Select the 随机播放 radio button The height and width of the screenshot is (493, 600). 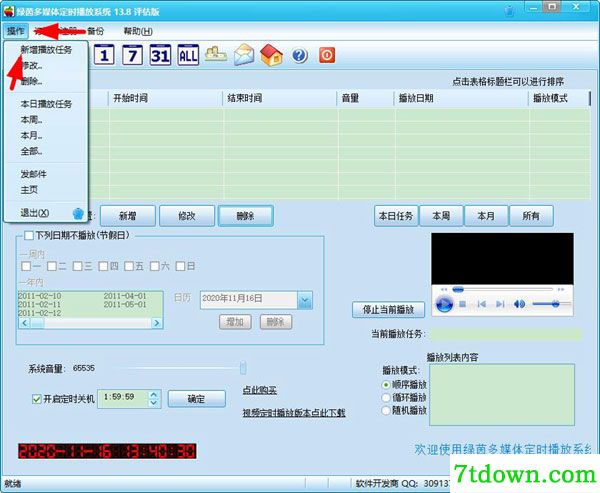coord(386,411)
